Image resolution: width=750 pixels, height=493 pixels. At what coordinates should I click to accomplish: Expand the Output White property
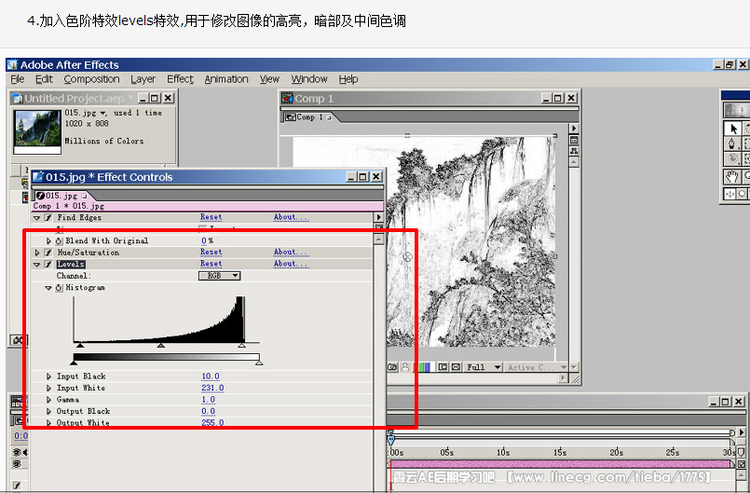[x=48, y=423]
